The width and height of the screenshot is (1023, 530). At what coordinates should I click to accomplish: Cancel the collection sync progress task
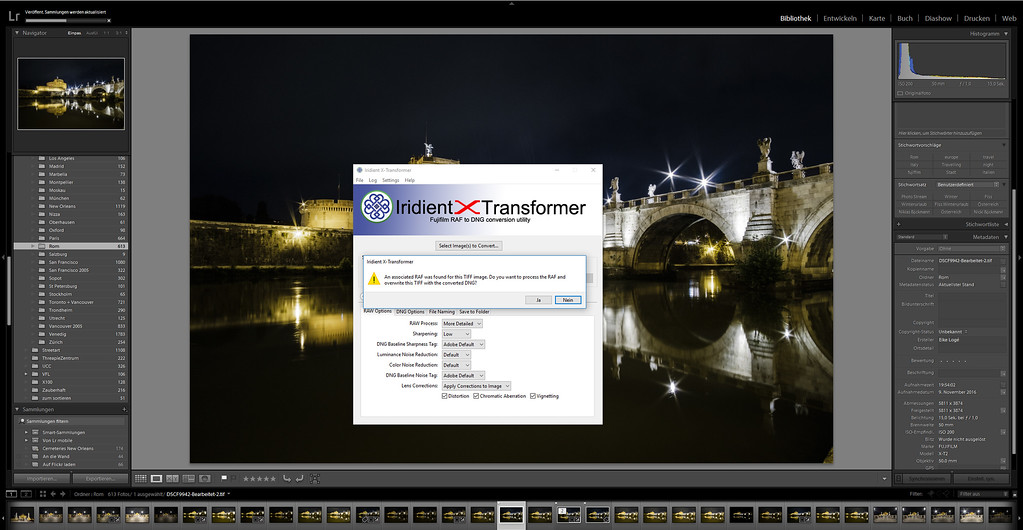pos(109,21)
